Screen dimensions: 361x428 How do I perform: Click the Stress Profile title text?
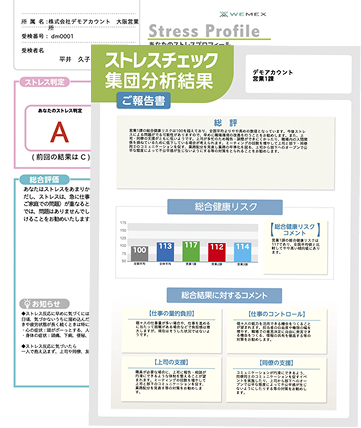(204, 31)
